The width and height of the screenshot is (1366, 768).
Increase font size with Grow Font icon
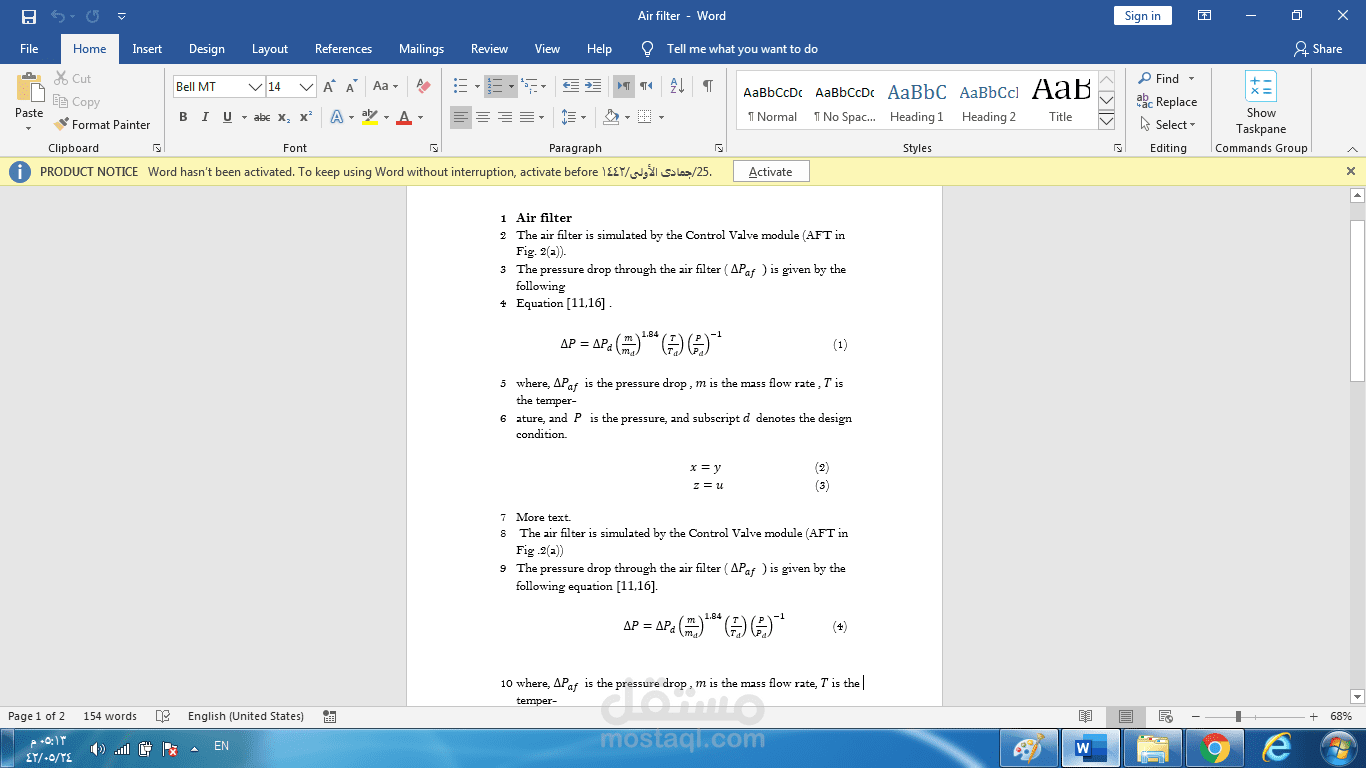point(329,87)
